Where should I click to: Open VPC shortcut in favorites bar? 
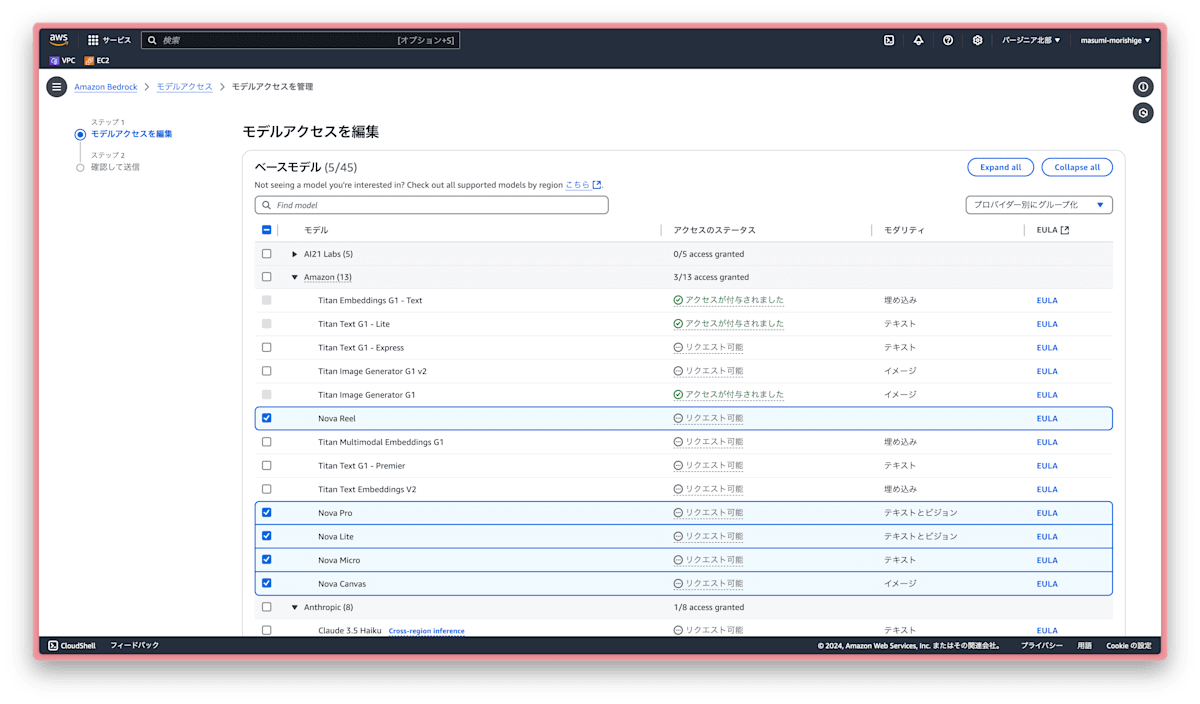(63, 60)
